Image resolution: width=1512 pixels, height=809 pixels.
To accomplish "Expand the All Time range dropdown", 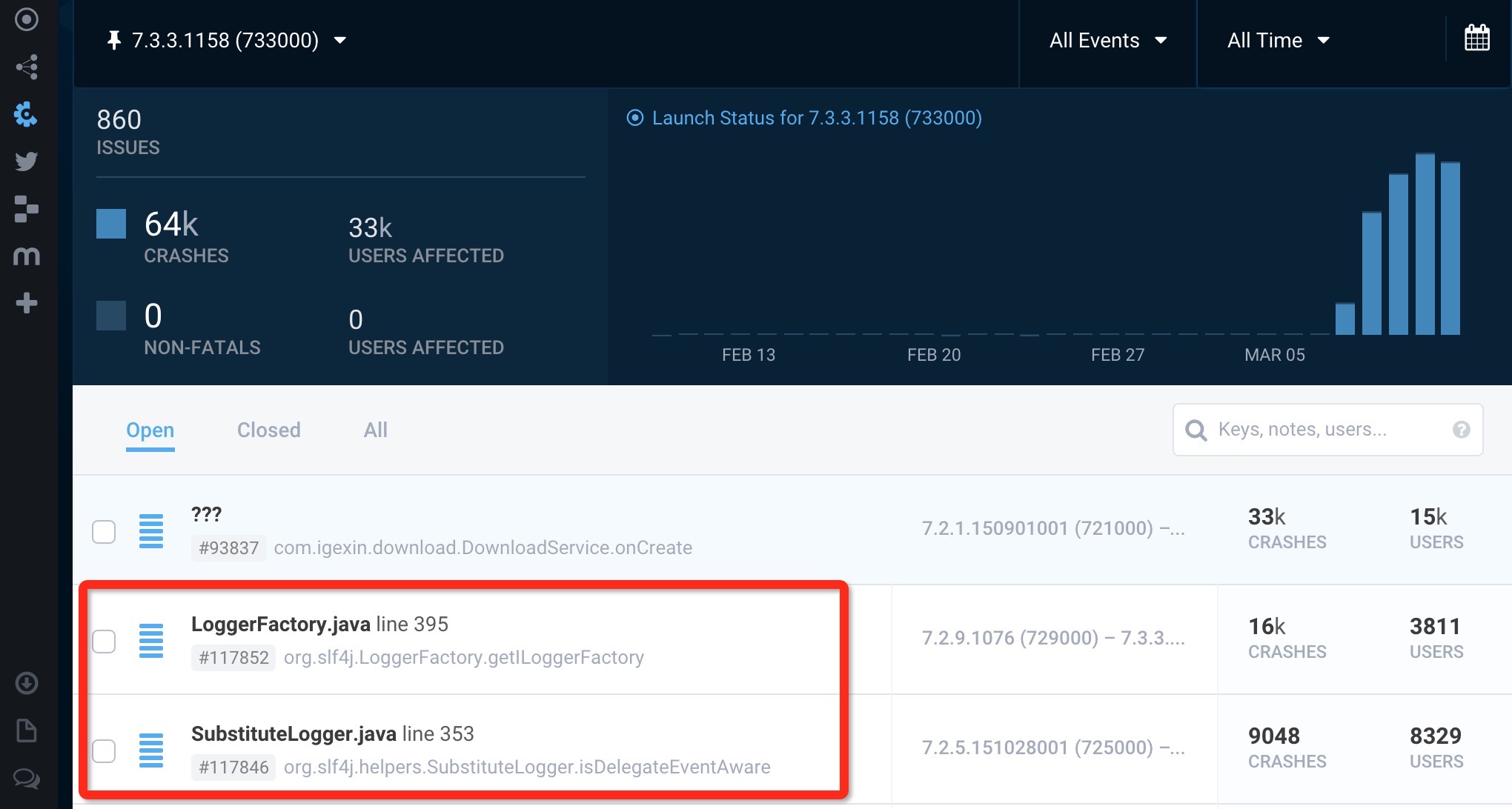I will click(1278, 40).
